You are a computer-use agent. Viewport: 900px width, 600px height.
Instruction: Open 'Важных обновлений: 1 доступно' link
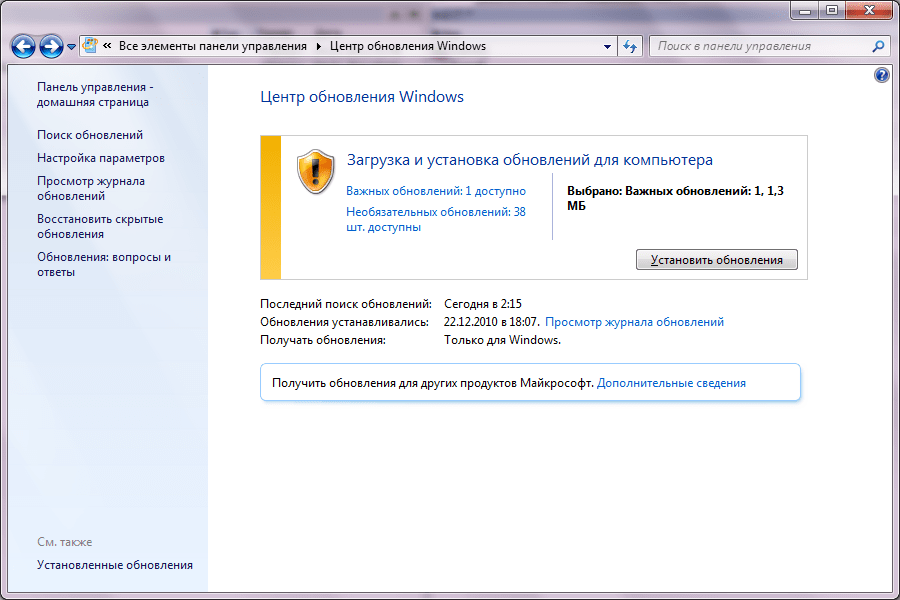click(x=436, y=191)
